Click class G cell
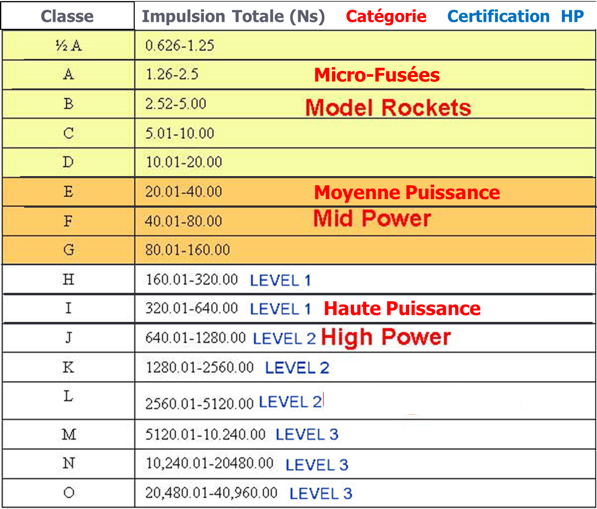 [69, 250]
